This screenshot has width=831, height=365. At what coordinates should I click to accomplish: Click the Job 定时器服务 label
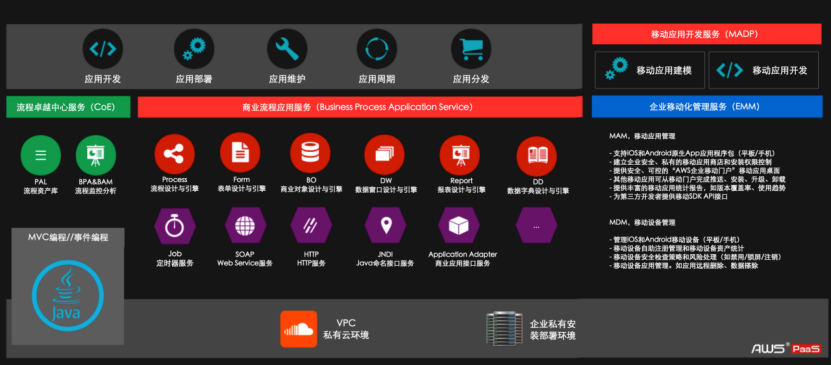175,259
